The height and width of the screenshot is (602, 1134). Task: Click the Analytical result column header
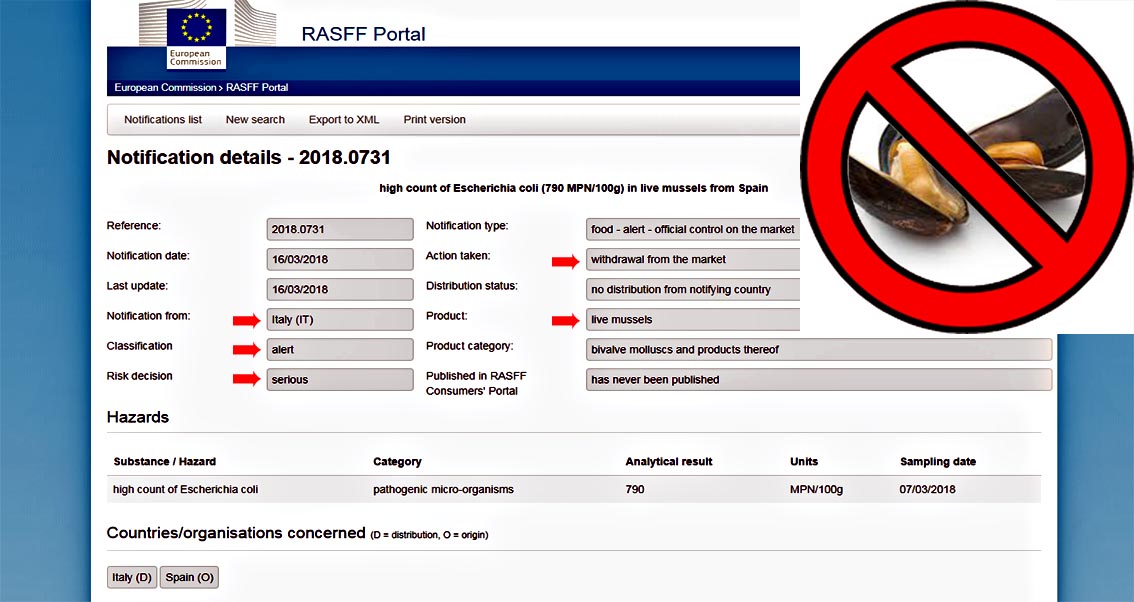(x=669, y=462)
